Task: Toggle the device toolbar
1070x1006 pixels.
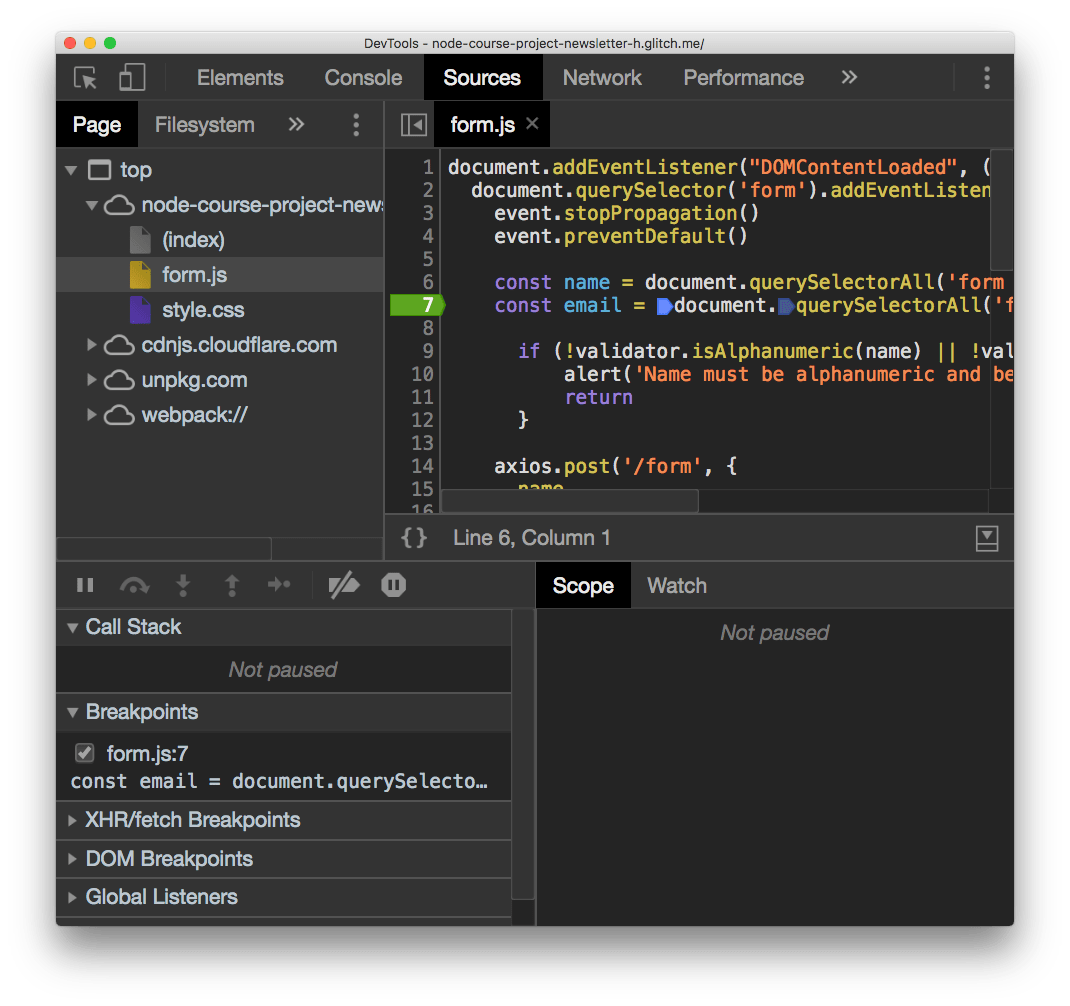Action: pos(132,77)
